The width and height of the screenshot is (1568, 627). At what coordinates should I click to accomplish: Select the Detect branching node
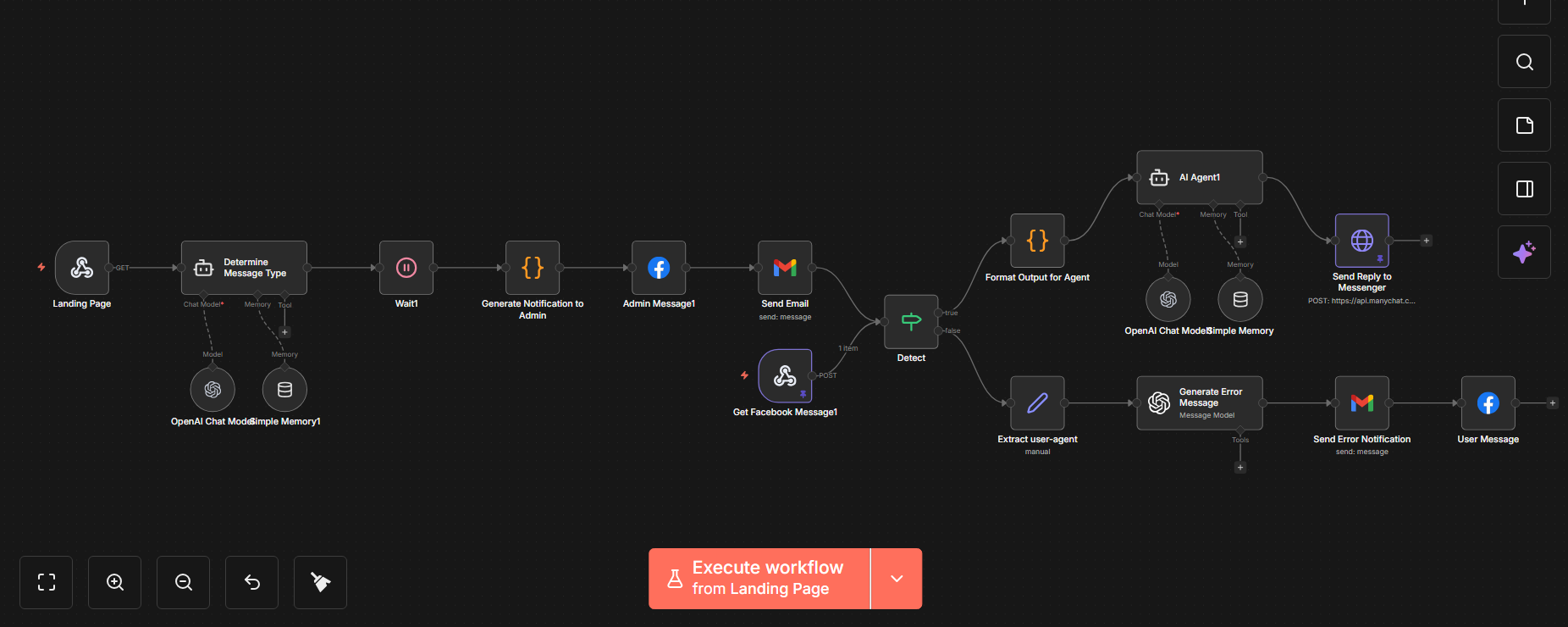[911, 322]
